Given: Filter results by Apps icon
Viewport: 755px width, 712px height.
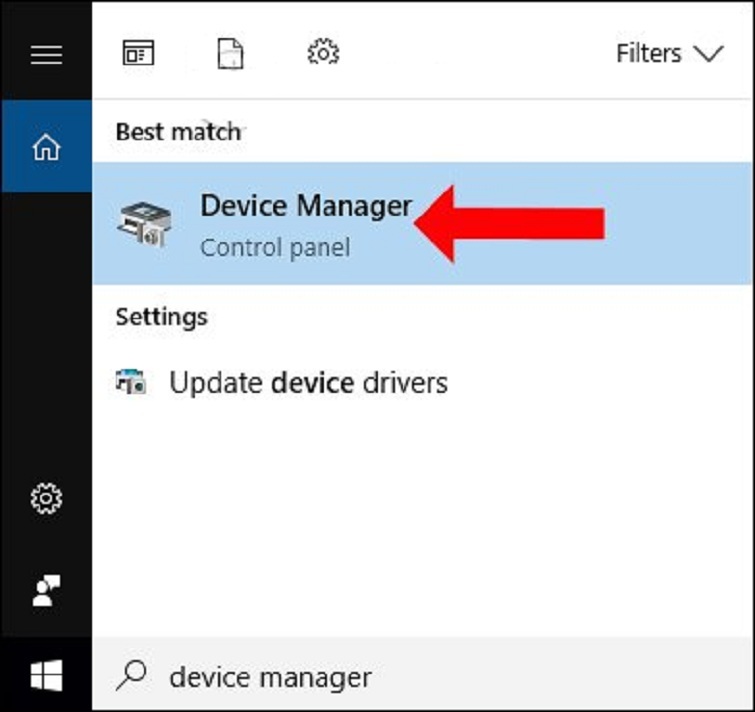Looking at the screenshot, I should point(138,53).
